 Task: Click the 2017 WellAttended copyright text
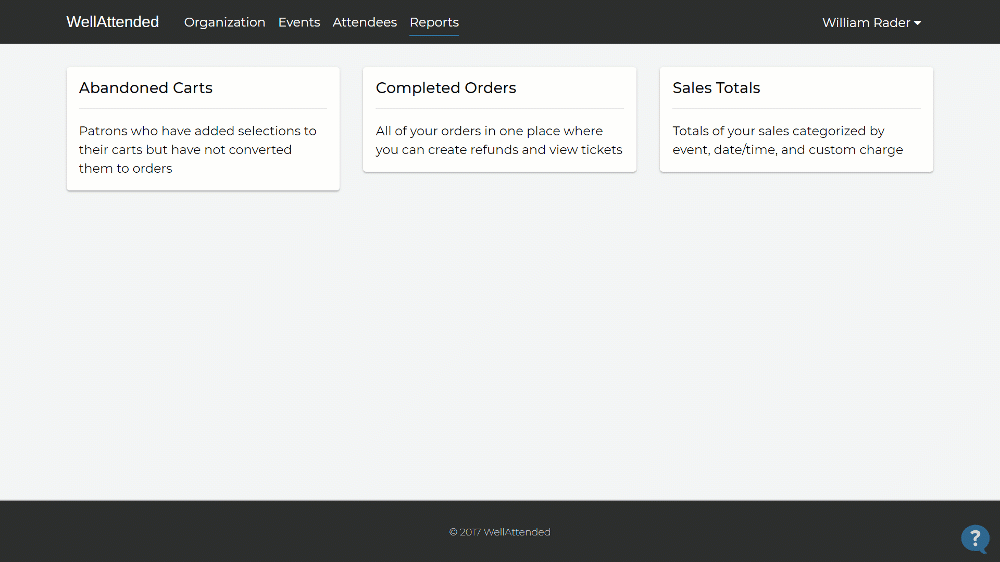click(499, 532)
